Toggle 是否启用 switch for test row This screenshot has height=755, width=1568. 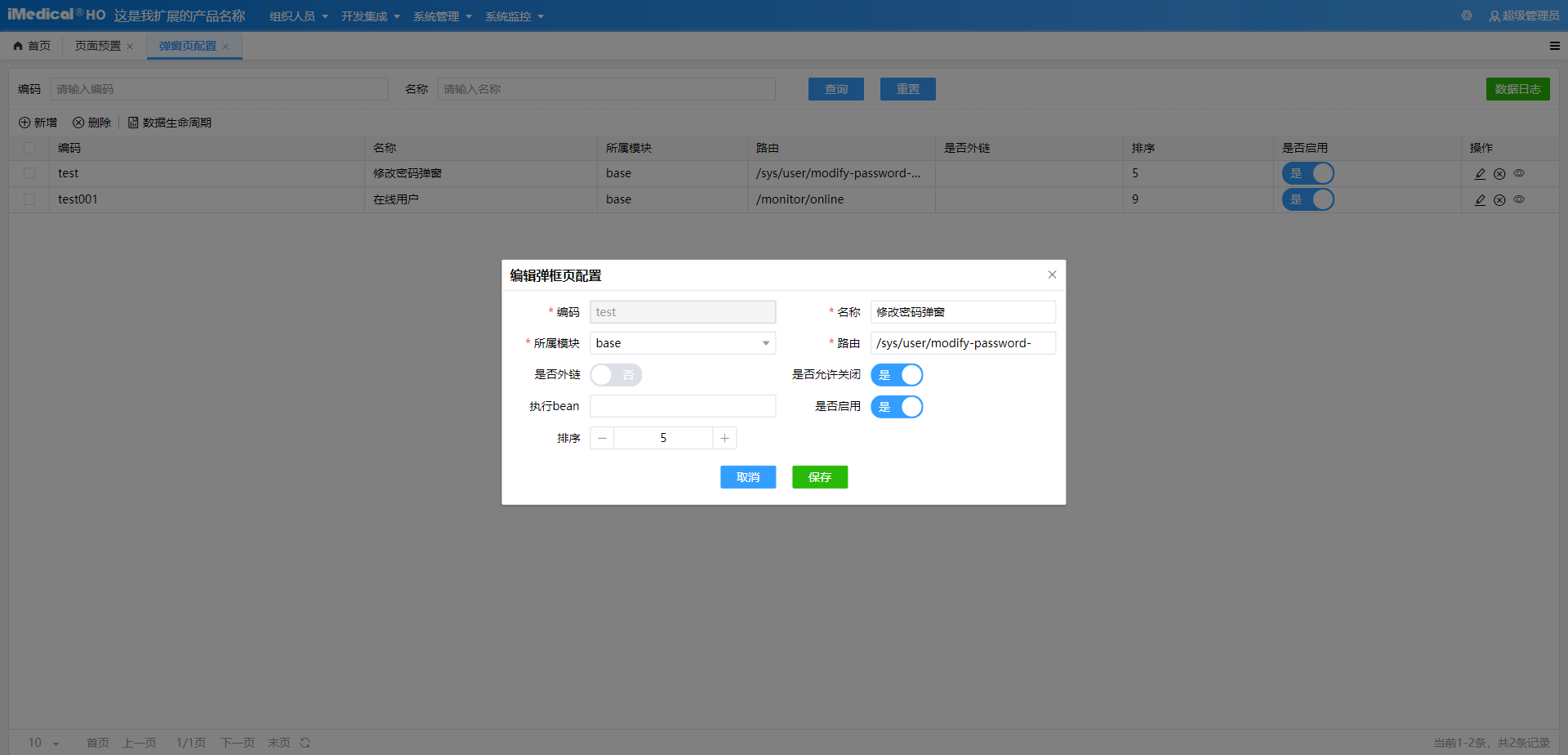click(1307, 173)
